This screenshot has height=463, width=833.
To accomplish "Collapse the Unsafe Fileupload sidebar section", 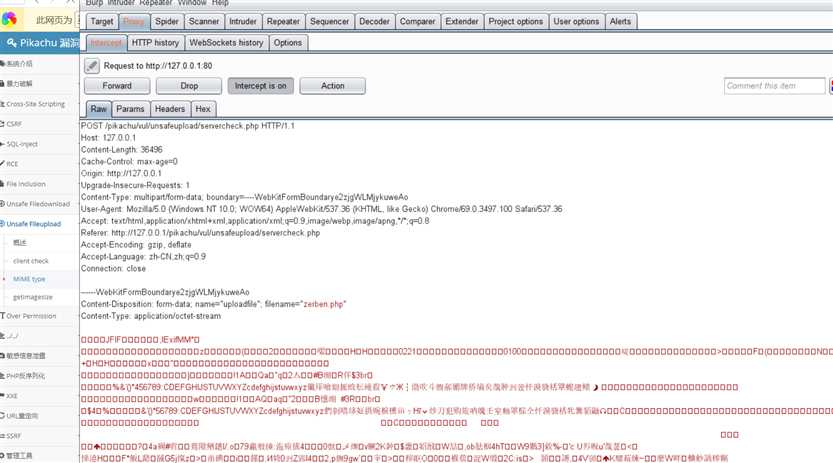I will pyautogui.click(x=33, y=224).
